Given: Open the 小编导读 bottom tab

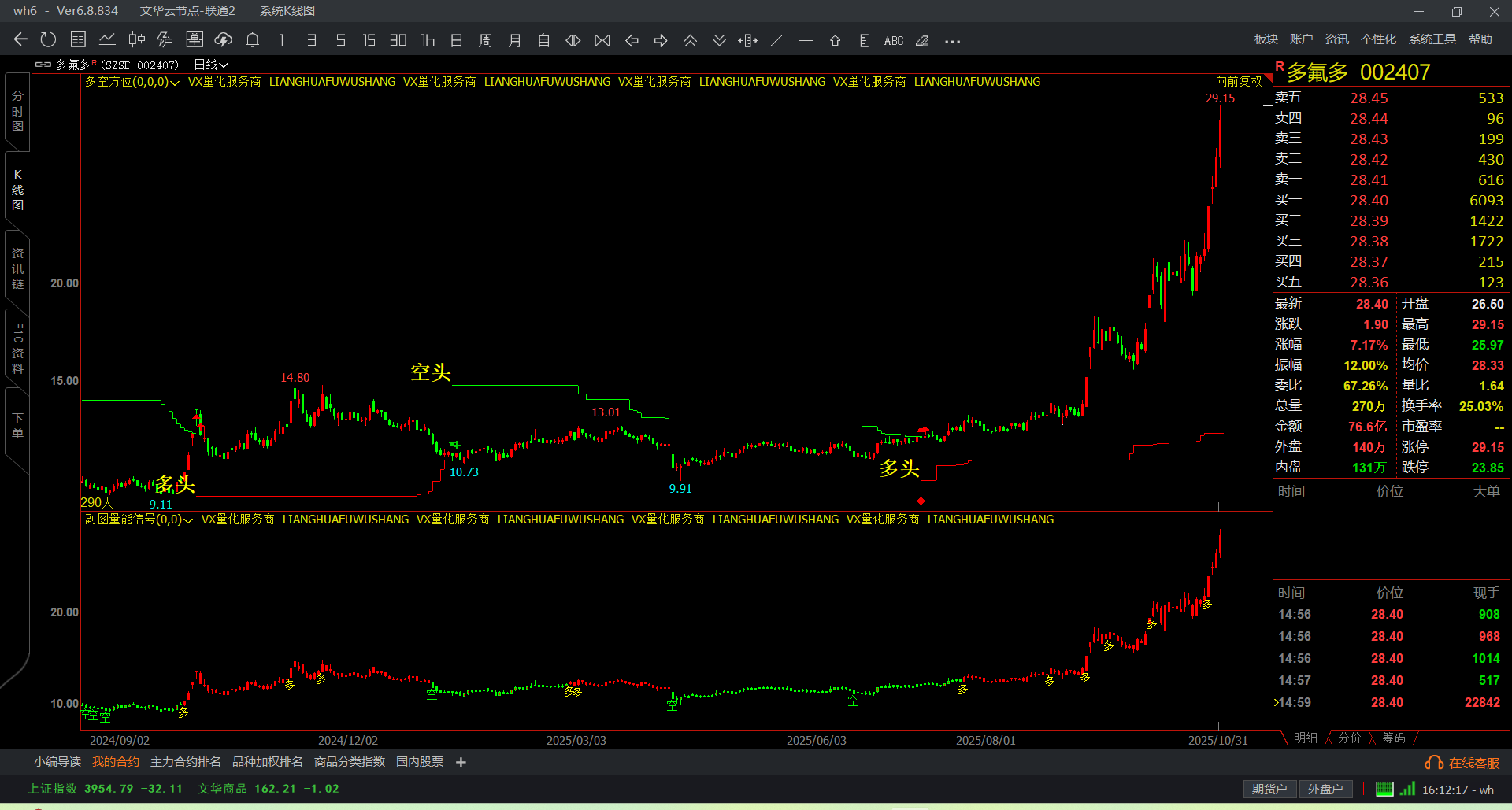Looking at the screenshot, I should pyautogui.click(x=57, y=762).
